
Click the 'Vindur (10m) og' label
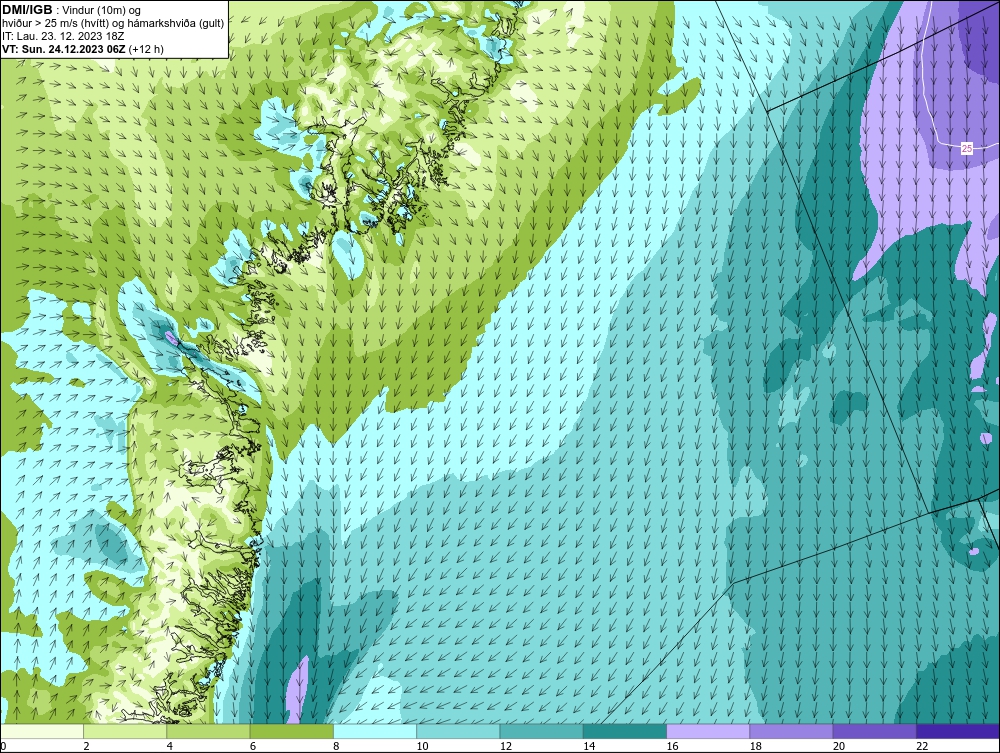coord(102,11)
